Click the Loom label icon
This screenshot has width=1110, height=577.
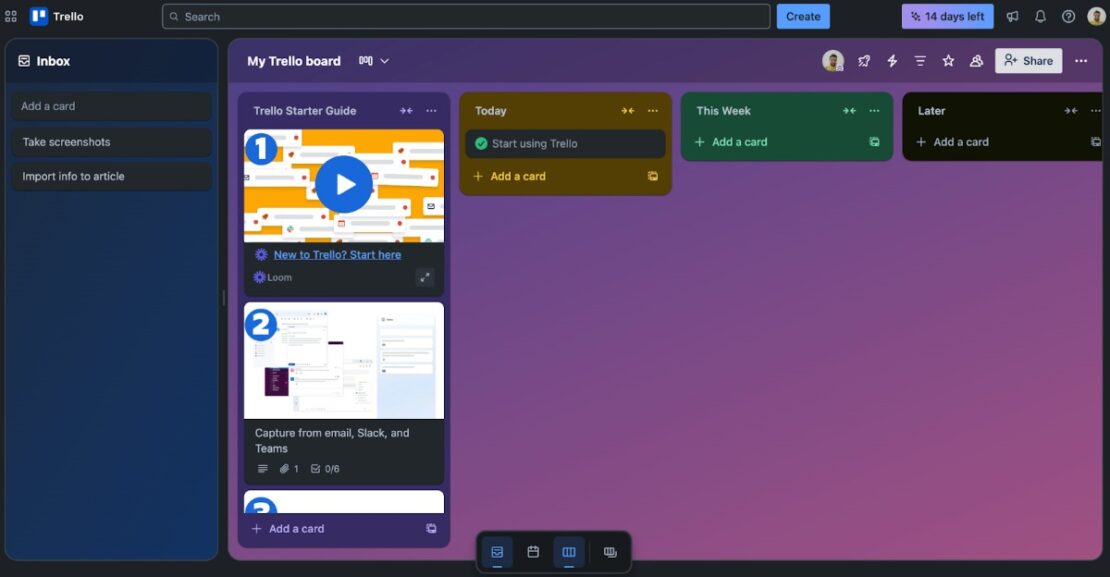pos(259,278)
